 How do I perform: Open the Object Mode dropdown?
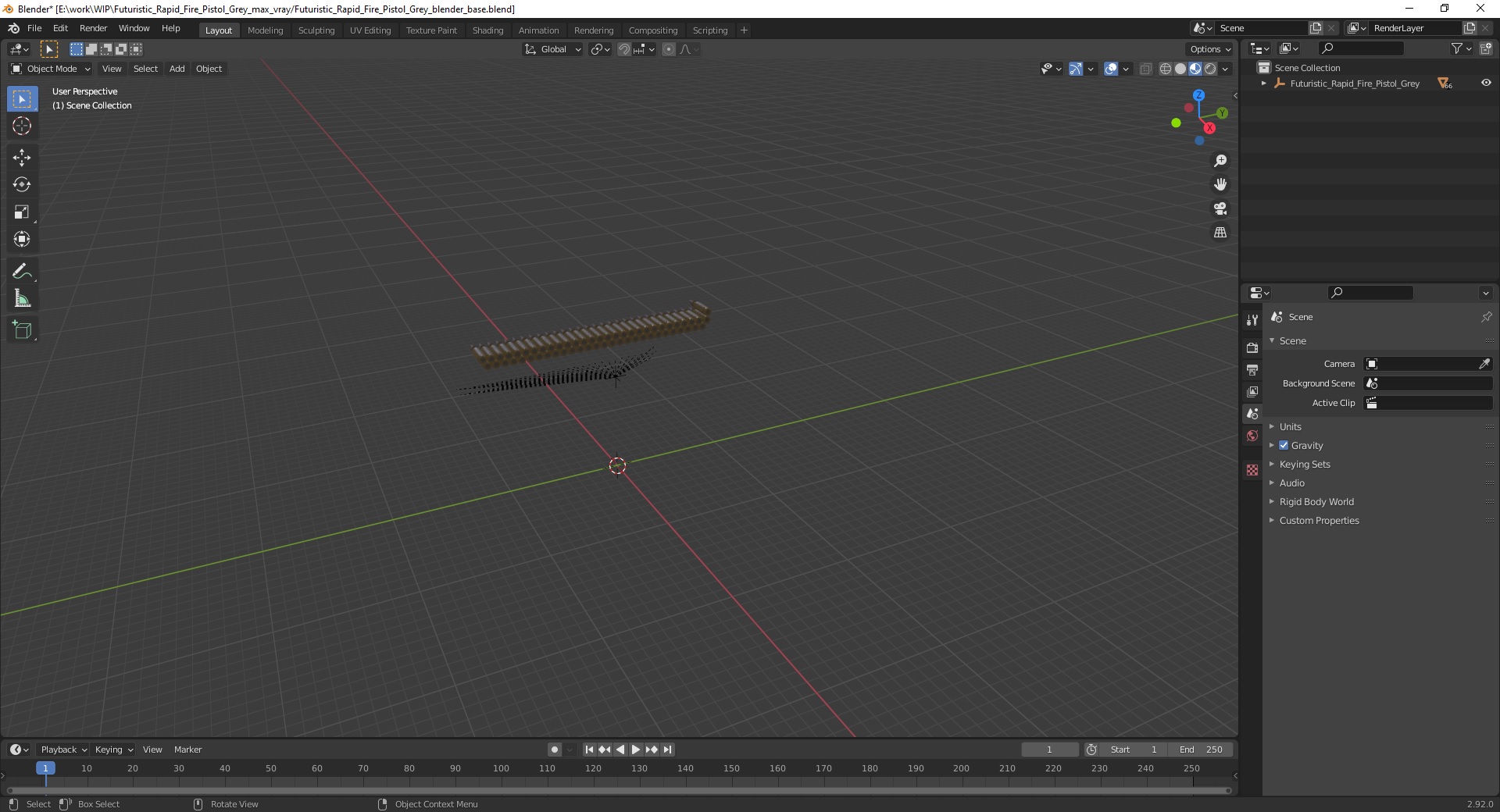[x=51, y=69]
